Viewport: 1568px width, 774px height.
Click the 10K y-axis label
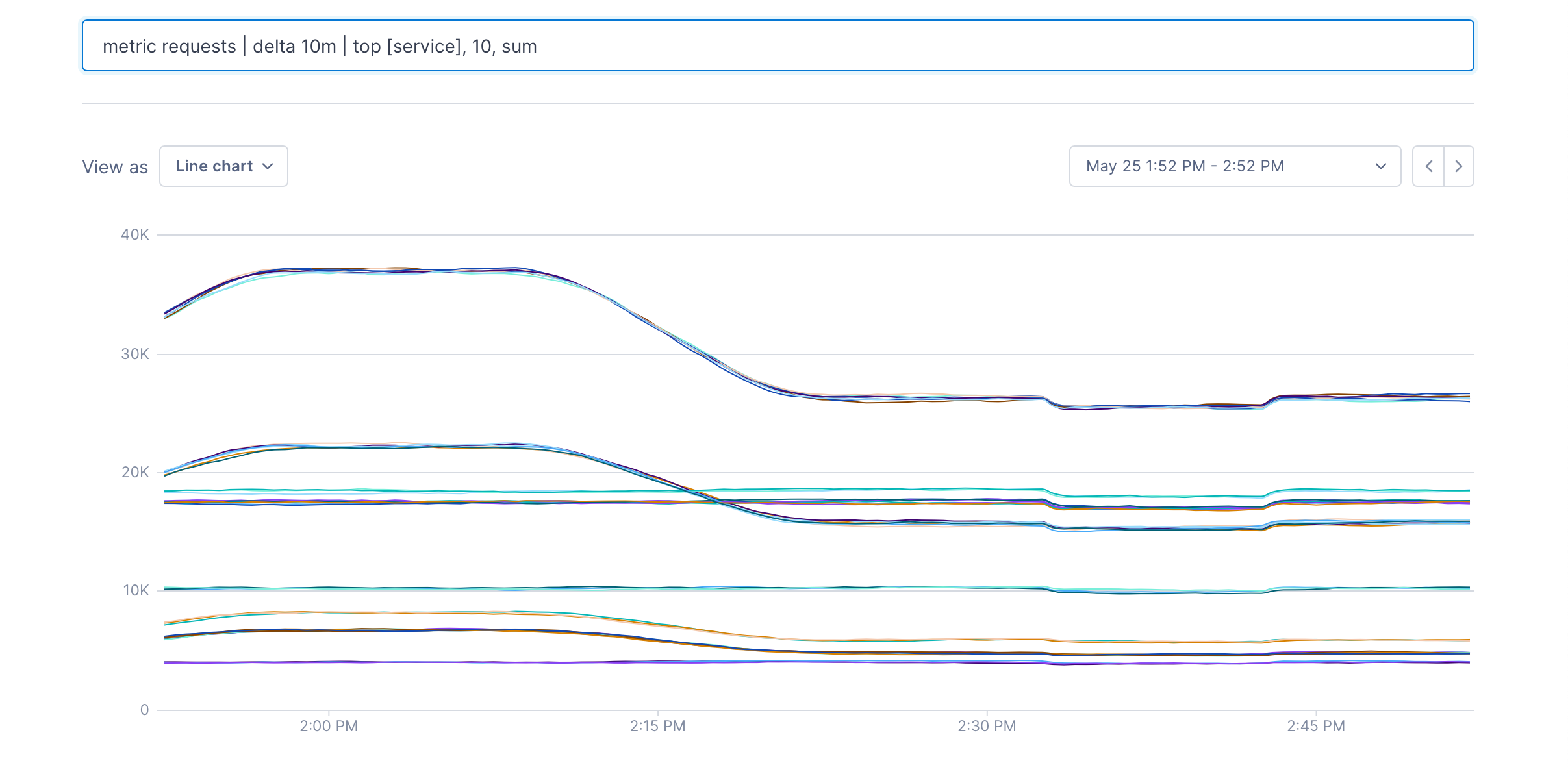[x=136, y=590]
